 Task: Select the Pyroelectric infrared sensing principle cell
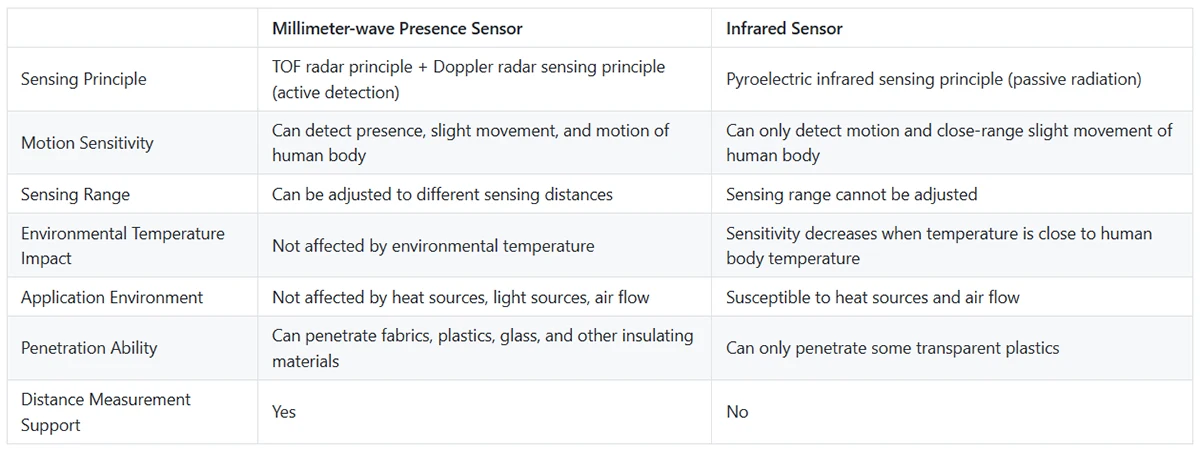(933, 79)
